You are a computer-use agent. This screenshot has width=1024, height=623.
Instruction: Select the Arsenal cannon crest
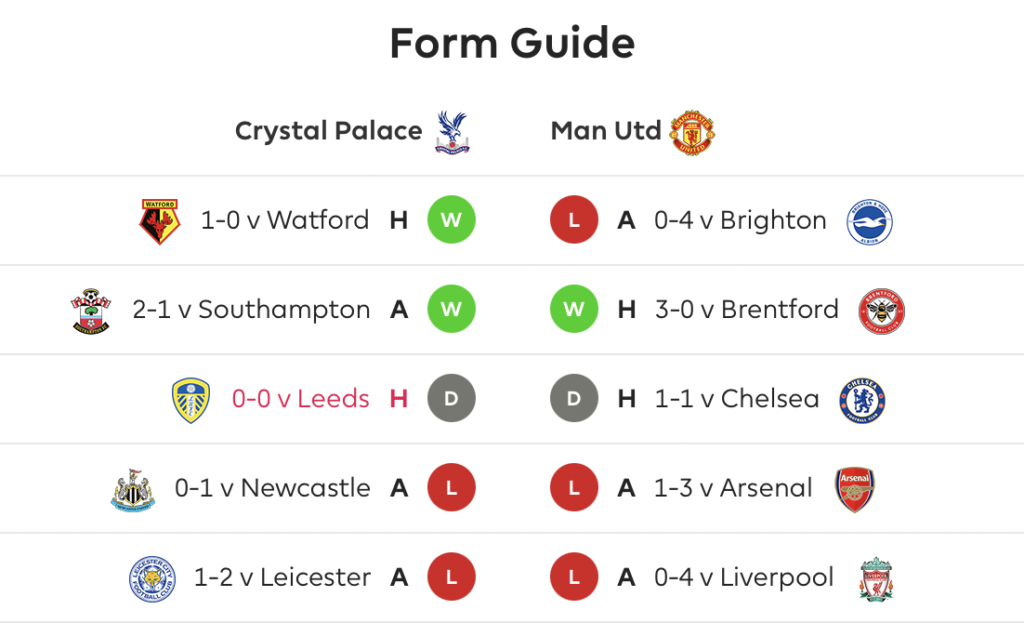coord(855,490)
